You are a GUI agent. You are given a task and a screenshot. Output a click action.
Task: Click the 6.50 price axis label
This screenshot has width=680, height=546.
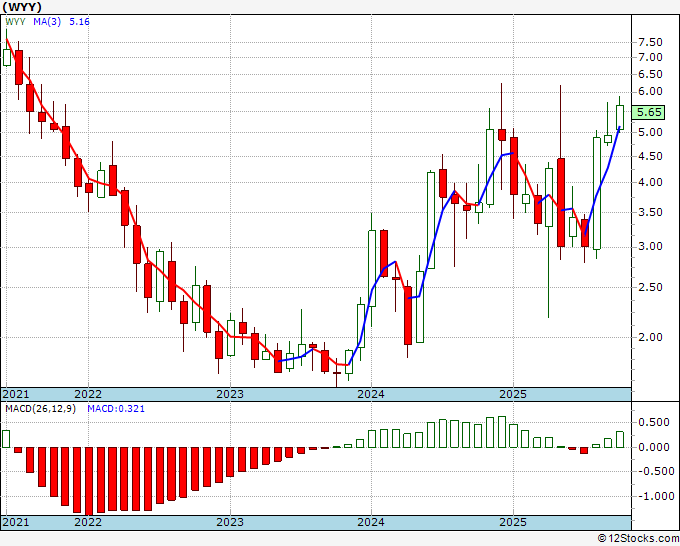click(x=650, y=74)
